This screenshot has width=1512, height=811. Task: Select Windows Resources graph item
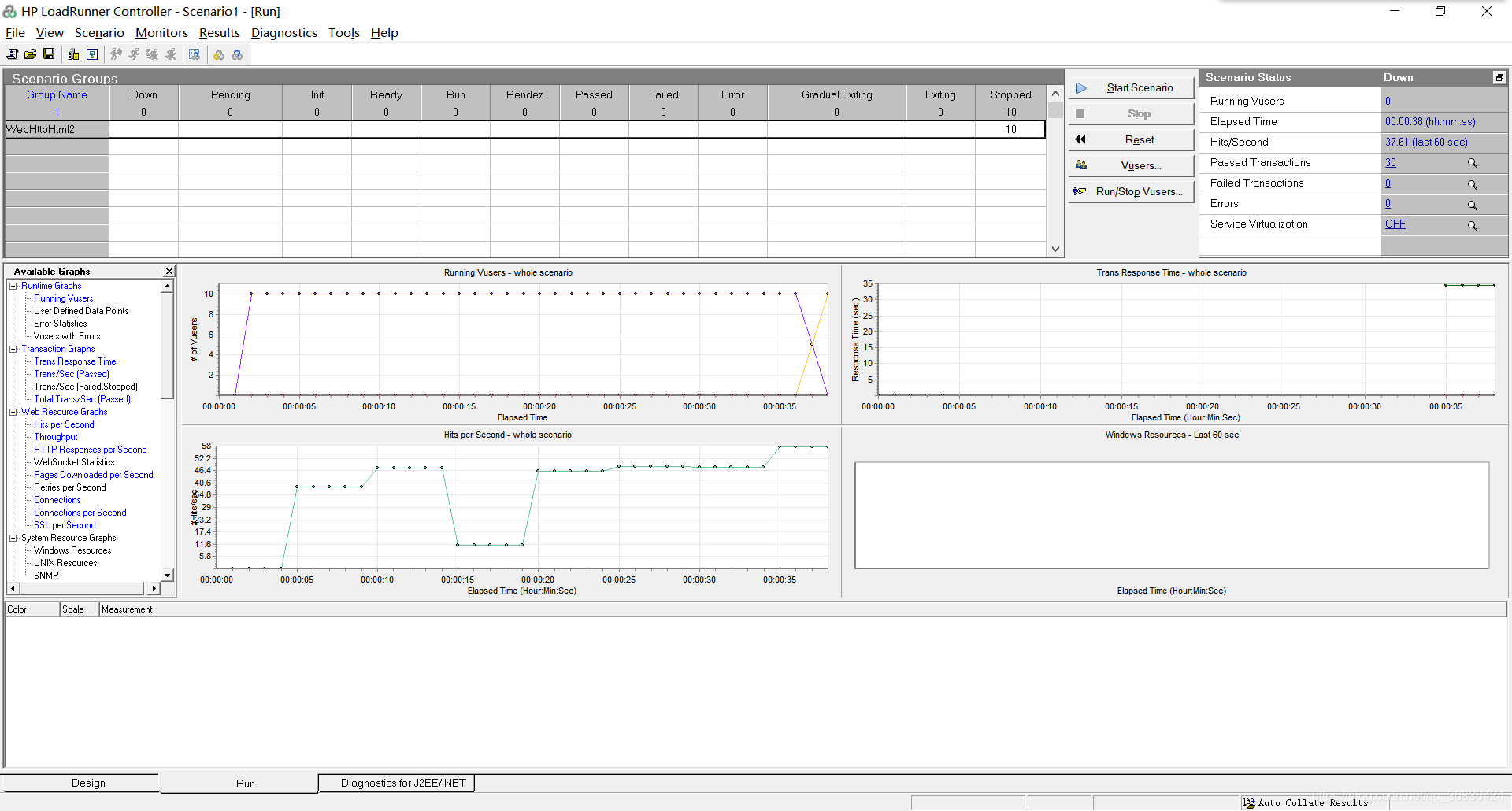tap(72, 550)
